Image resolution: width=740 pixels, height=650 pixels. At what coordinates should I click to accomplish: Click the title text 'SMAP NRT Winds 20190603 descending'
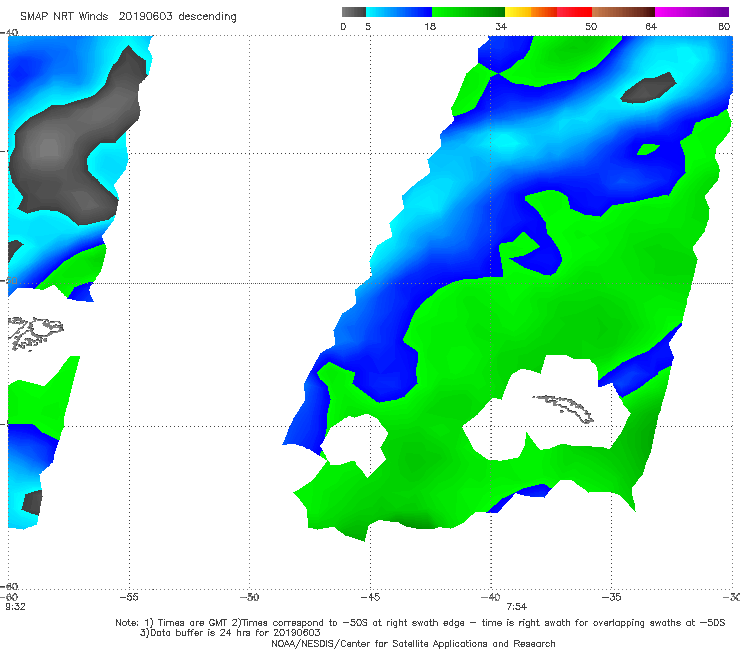(128, 17)
